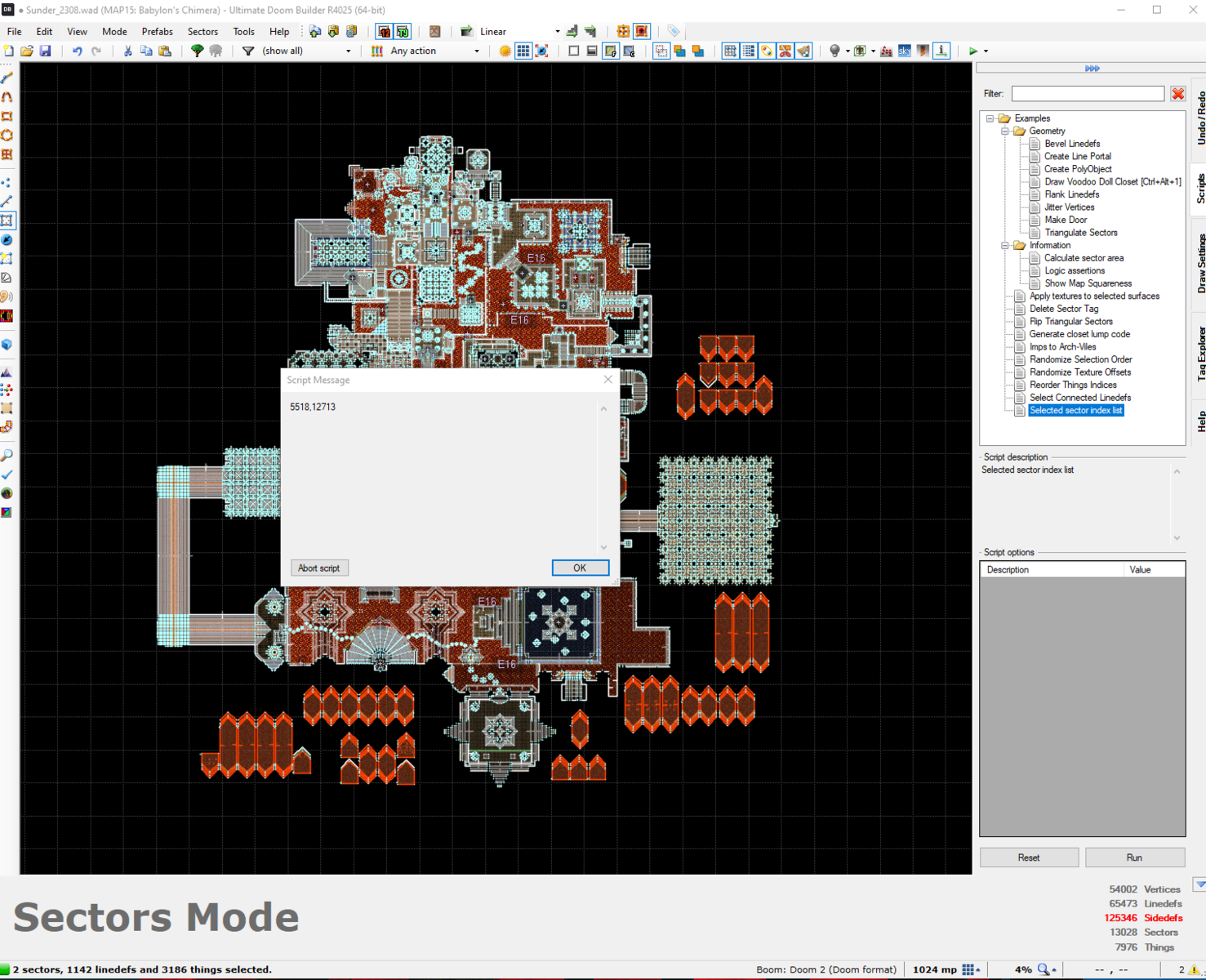Cut selection with the scissors icon
The height and width of the screenshot is (980, 1206).
127,51
